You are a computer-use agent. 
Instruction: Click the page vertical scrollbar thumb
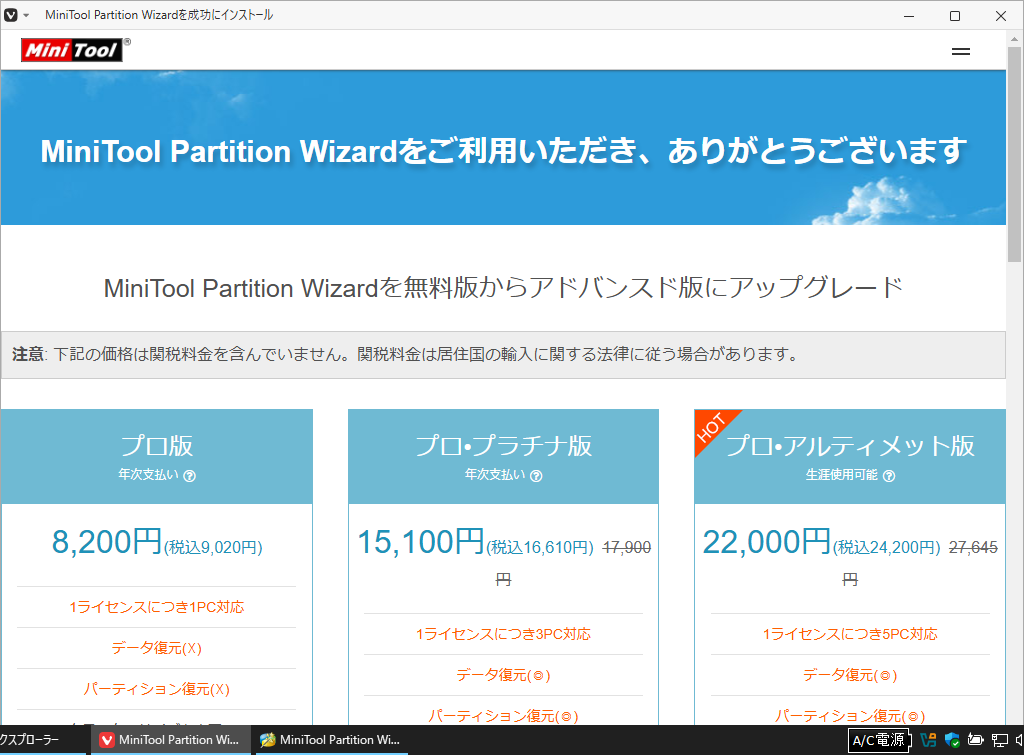point(1014,154)
